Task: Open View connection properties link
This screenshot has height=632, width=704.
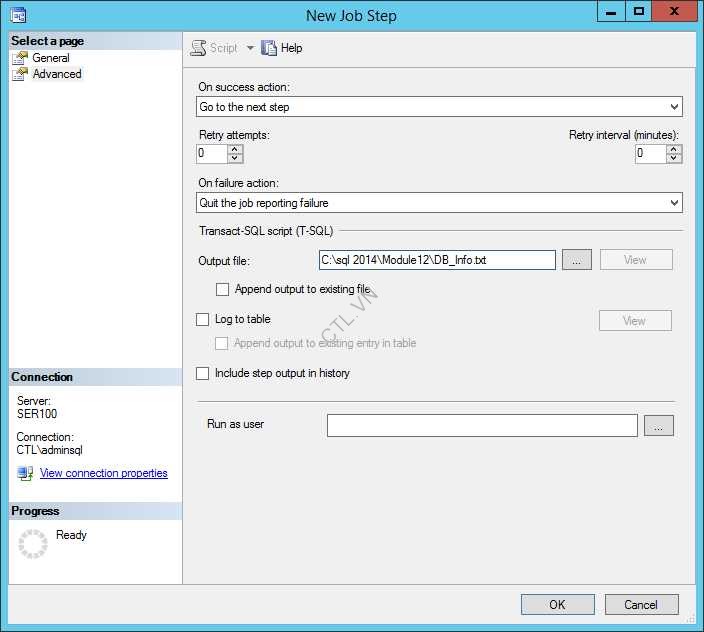Action: click(x=104, y=473)
